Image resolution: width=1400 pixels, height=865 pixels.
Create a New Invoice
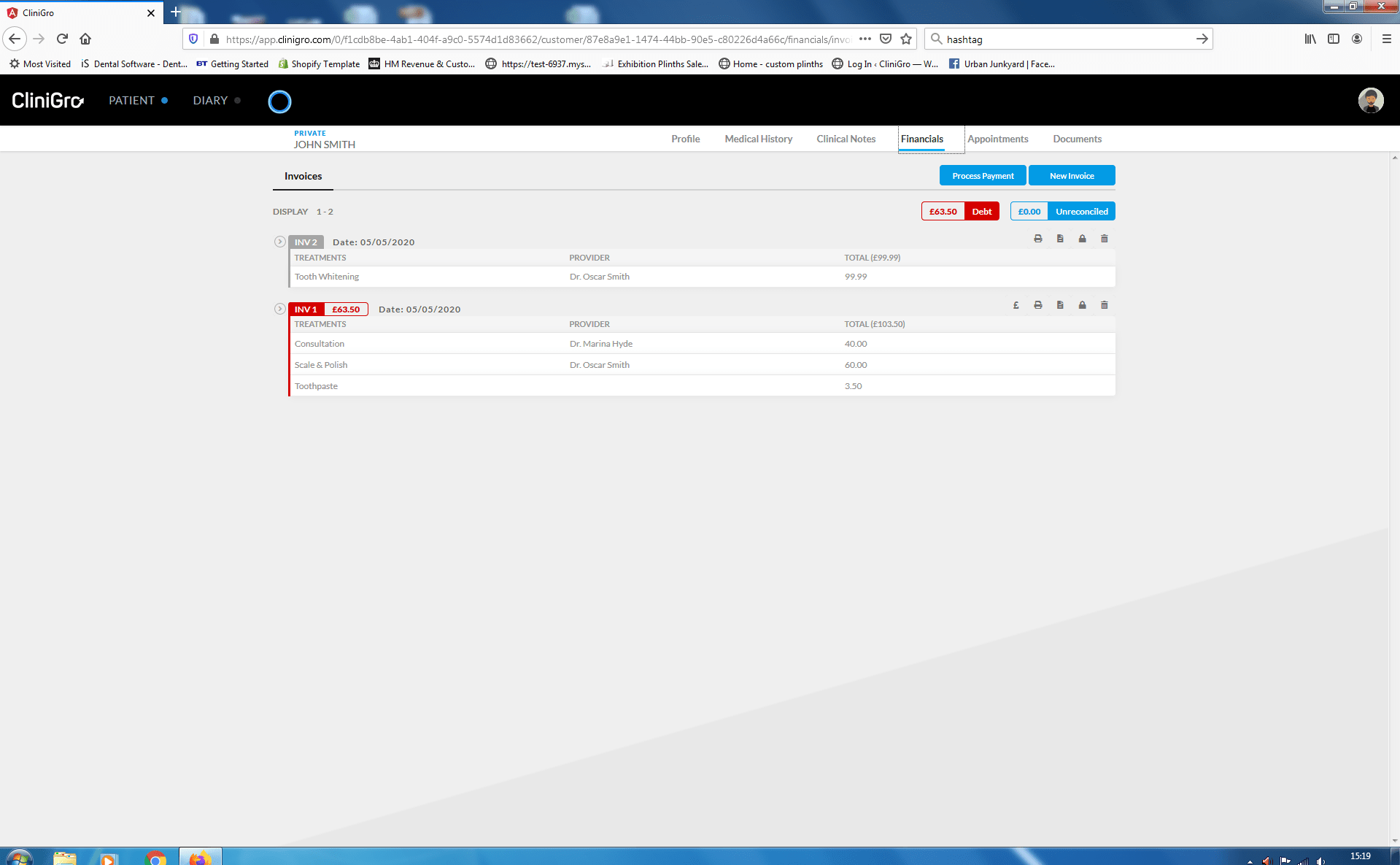(x=1071, y=176)
